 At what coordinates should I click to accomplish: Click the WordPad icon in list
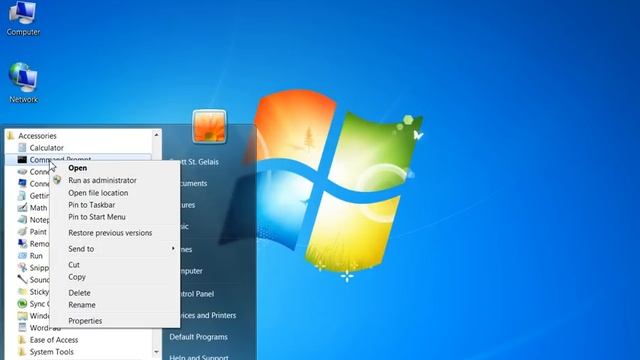click(22, 328)
